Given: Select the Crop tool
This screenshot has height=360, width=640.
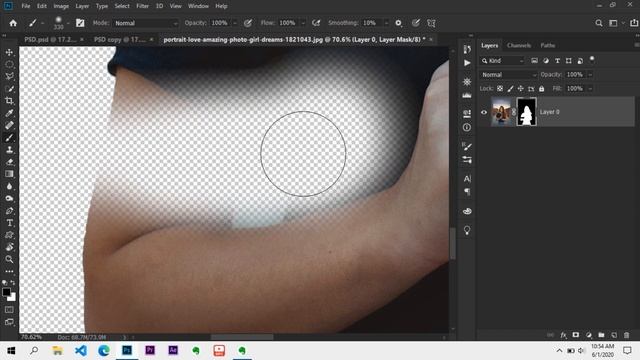Looking at the screenshot, I should pos(9,101).
